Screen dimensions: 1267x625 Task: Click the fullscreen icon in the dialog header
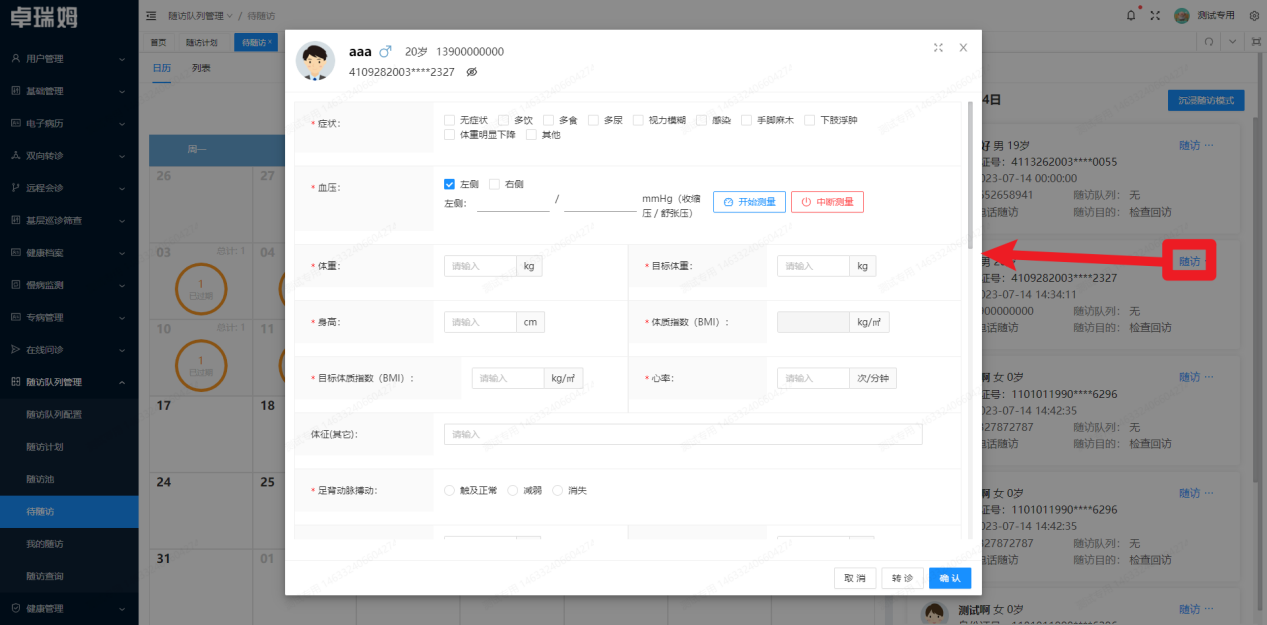pos(938,47)
